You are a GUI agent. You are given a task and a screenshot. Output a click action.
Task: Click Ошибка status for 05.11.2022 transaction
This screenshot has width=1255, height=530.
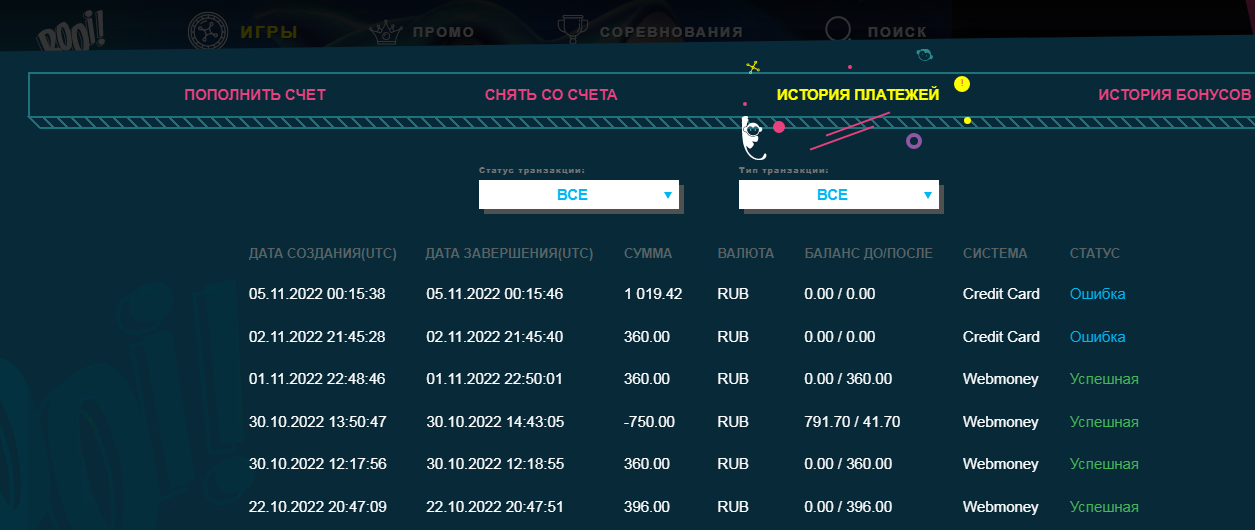tap(1097, 294)
